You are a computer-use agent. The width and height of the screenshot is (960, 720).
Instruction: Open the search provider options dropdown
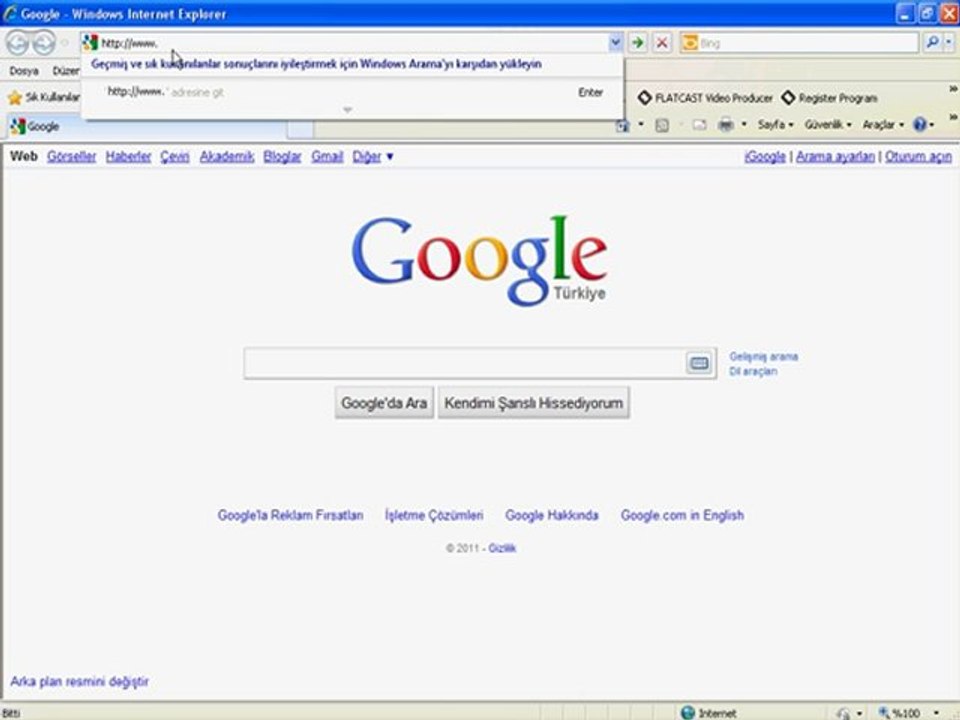(948, 42)
